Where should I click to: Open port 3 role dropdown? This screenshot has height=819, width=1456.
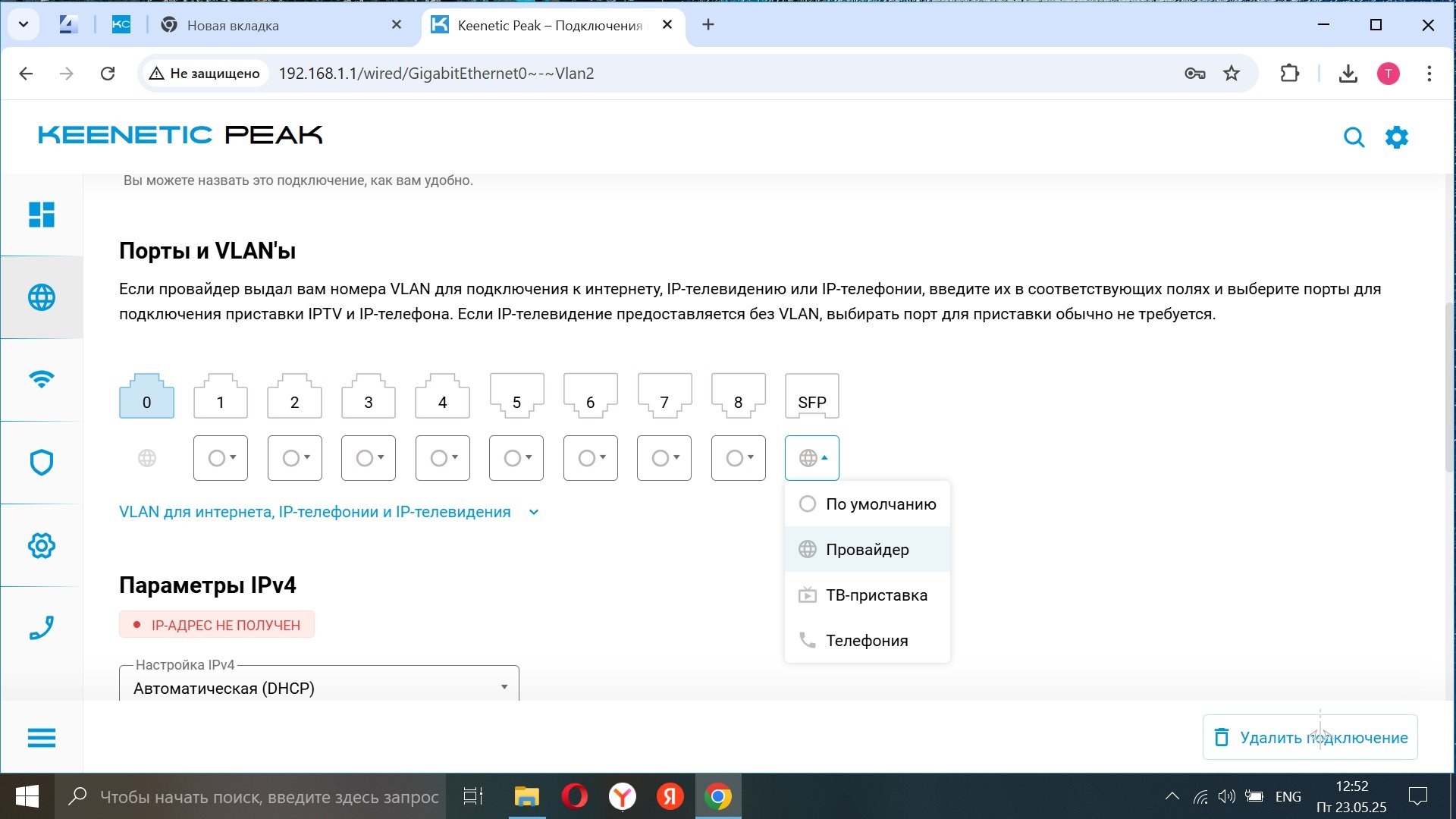pyautogui.click(x=369, y=458)
